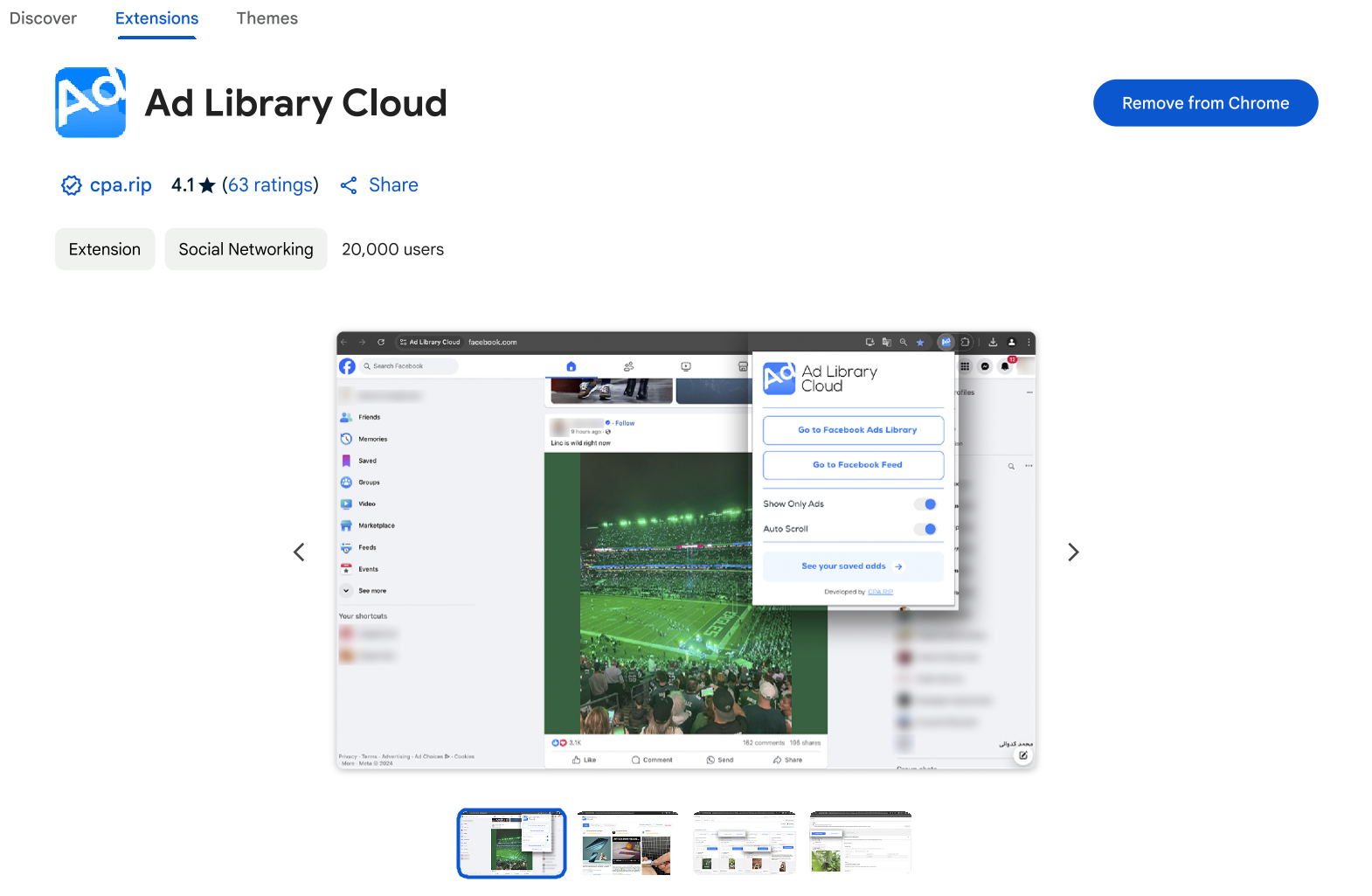The image size is (1372, 896).
Task: Select the Extension category chip
Action: pos(105,249)
